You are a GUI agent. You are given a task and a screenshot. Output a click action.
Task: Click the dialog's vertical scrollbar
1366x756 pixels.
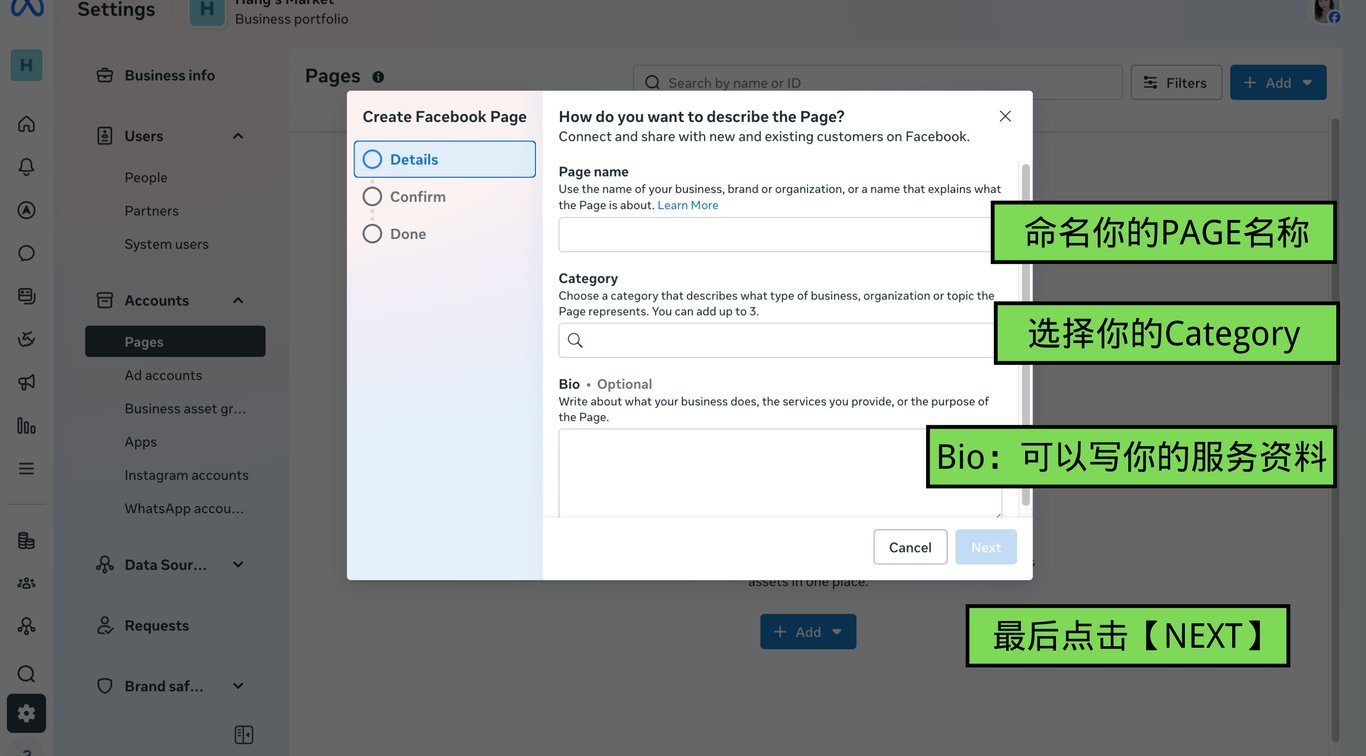tap(1025, 335)
